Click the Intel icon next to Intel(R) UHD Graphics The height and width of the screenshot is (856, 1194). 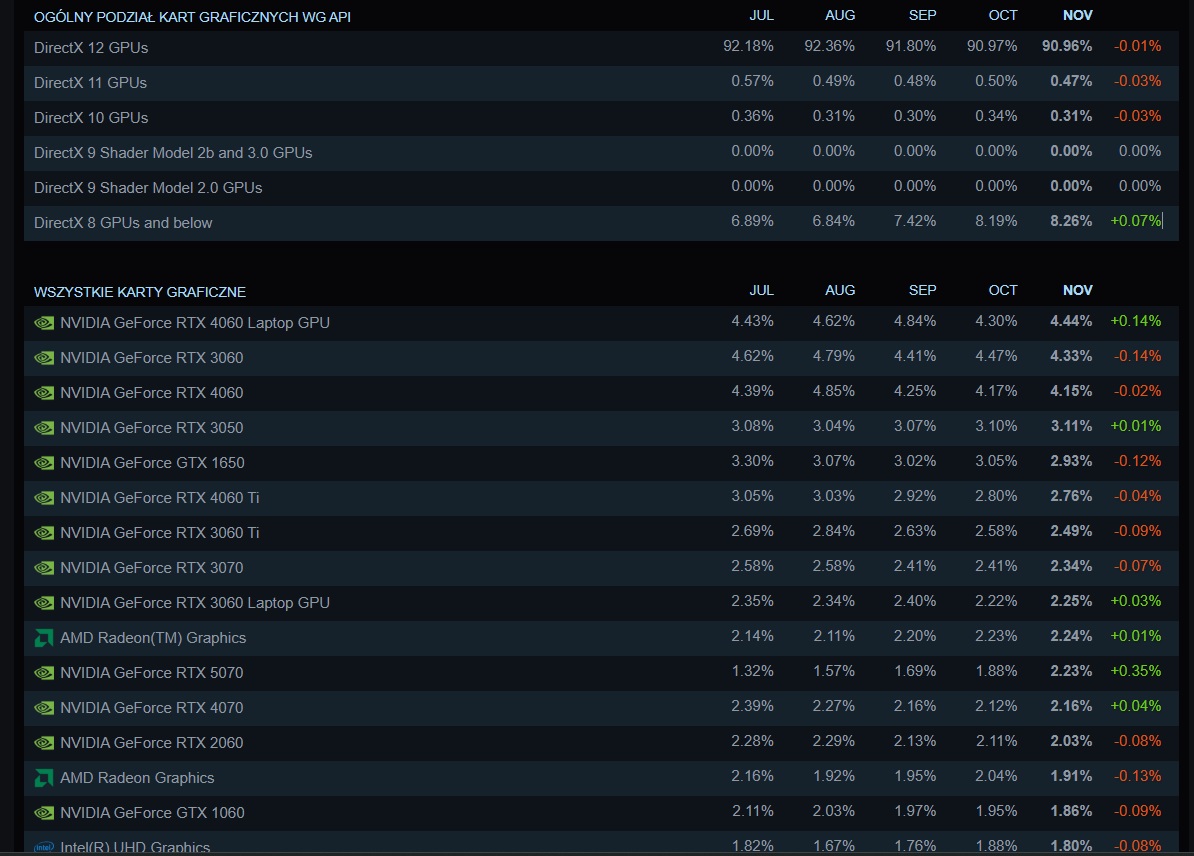point(44,847)
